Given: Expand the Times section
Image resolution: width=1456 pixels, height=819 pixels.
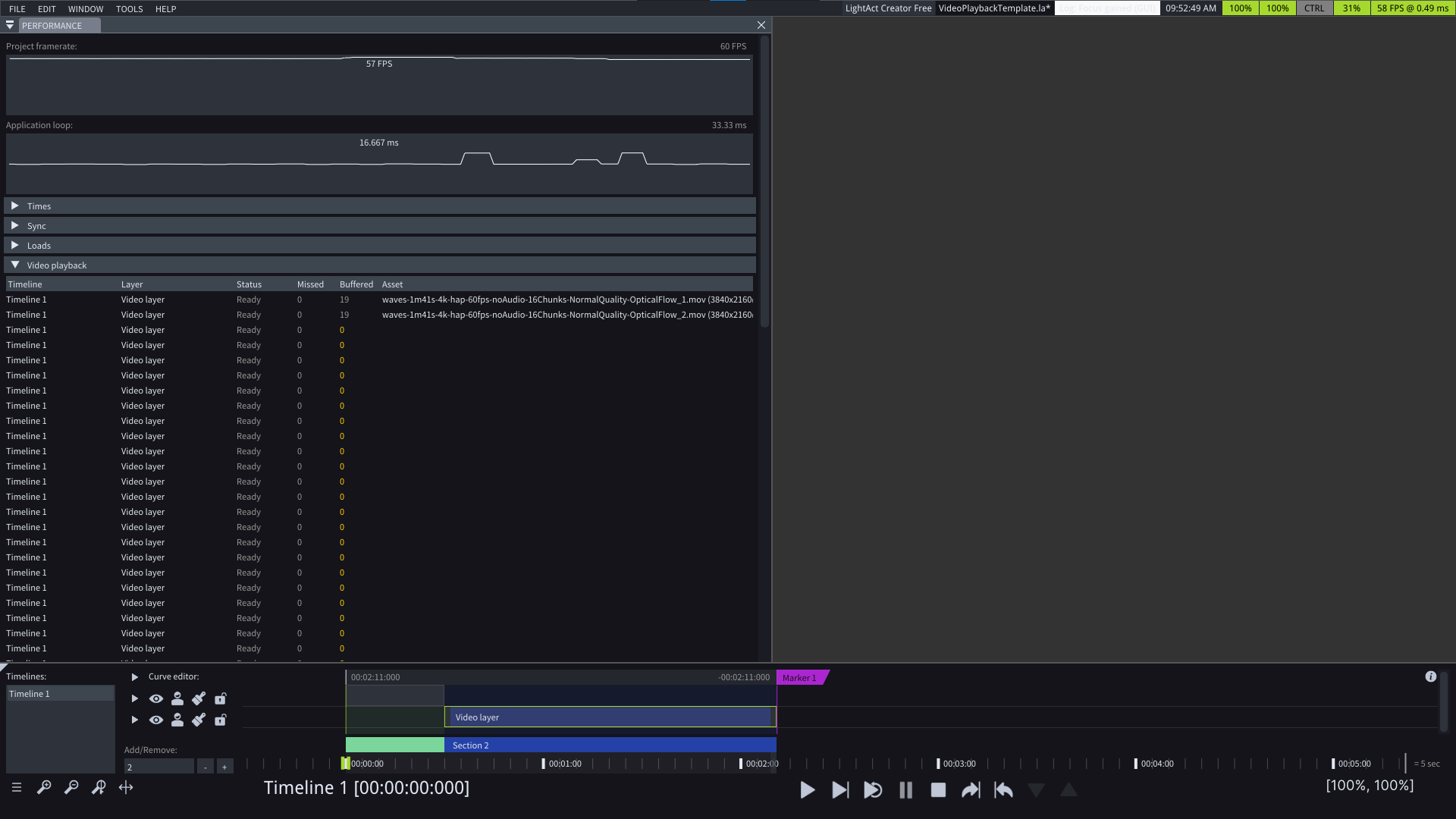Looking at the screenshot, I should 380,206.
